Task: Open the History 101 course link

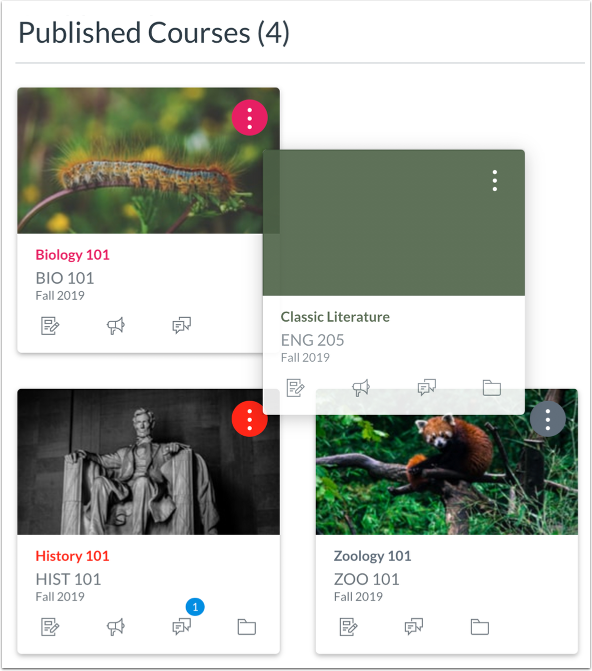Action: click(72, 556)
